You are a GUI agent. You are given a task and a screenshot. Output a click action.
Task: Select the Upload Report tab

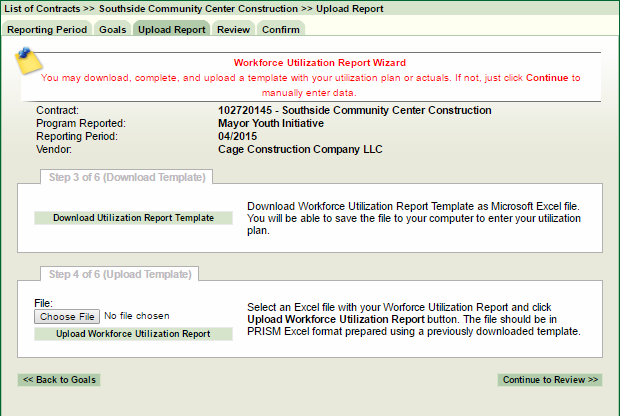click(171, 29)
